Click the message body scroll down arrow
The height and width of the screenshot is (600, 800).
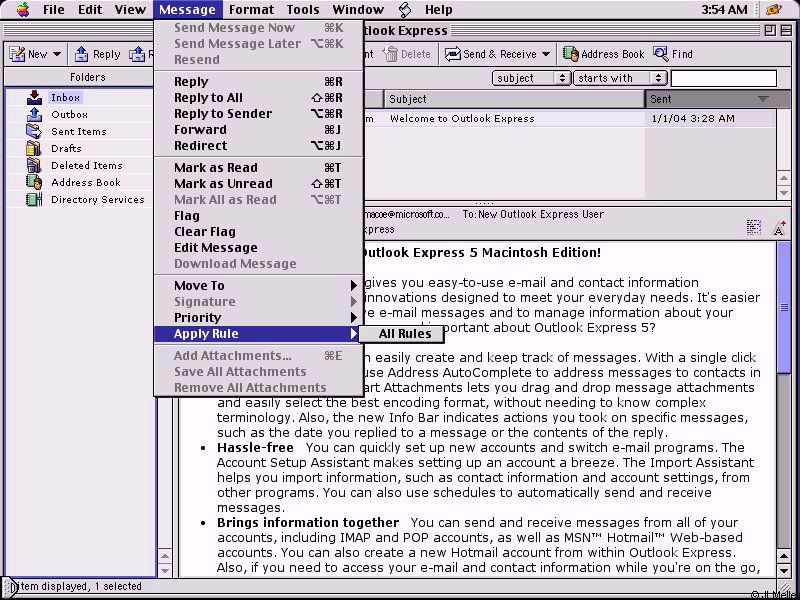tap(784, 570)
